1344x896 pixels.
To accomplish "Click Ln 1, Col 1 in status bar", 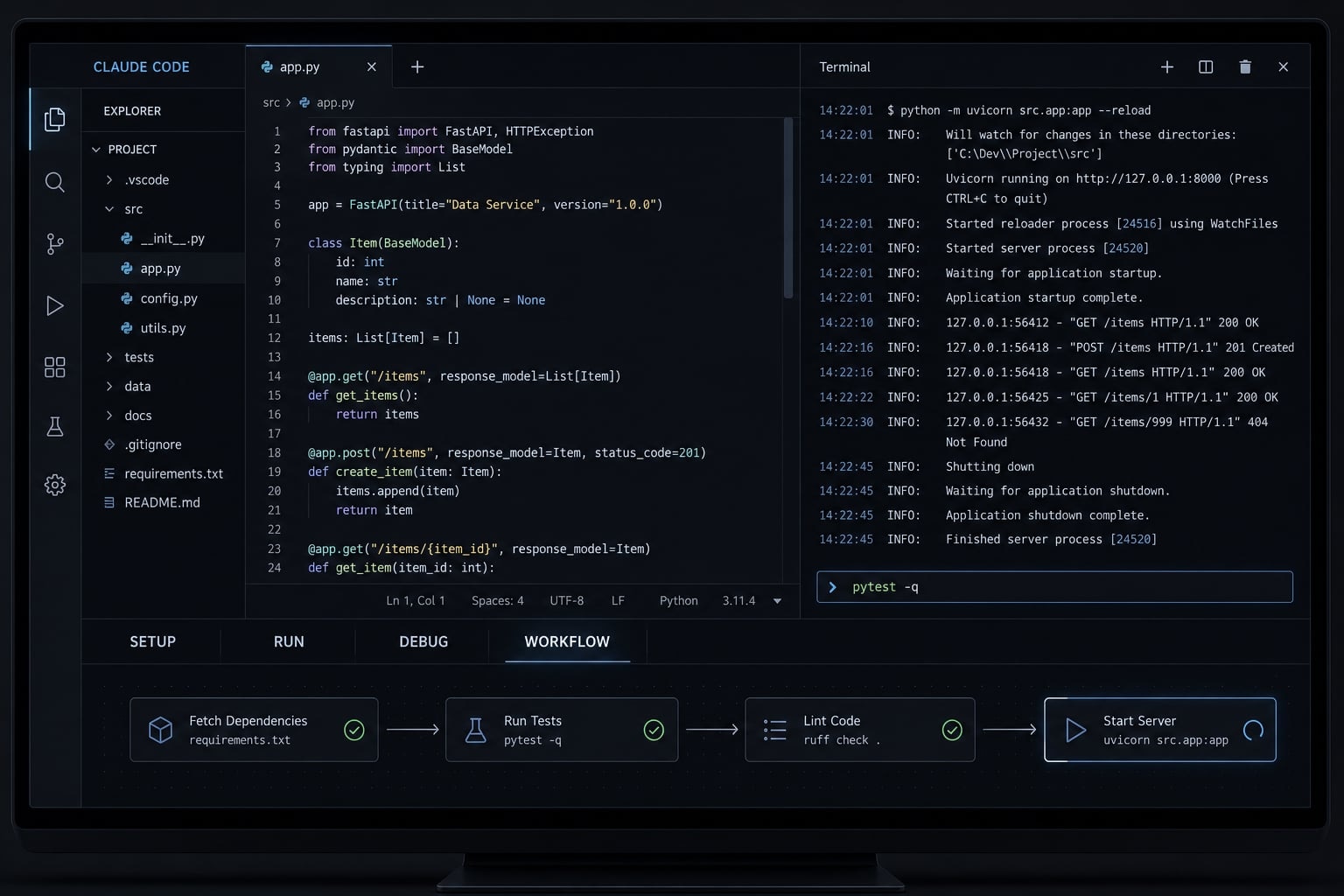I will tap(416, 601).
